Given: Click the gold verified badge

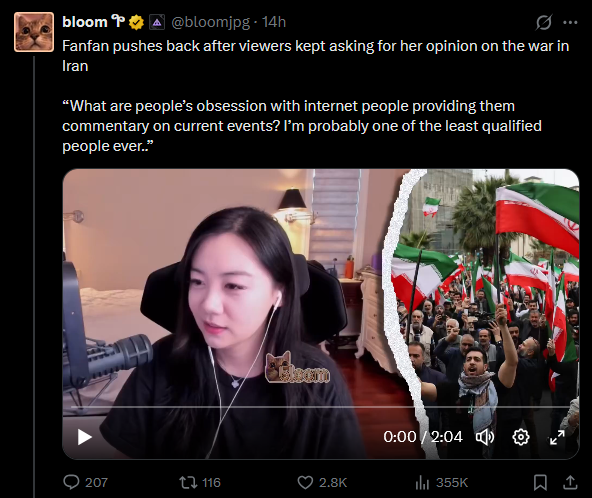Looking at the screenshot, I should [x=136, y=23].
